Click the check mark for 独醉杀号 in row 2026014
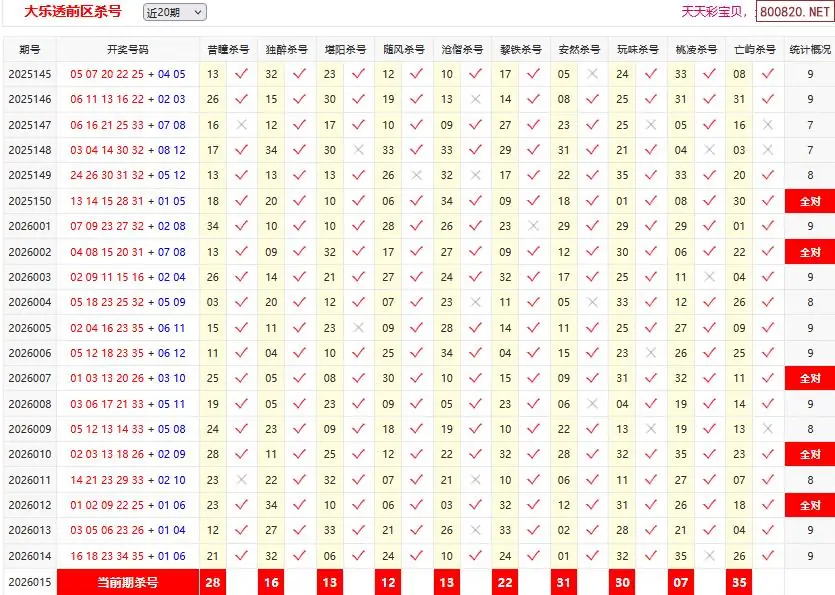 299,556
